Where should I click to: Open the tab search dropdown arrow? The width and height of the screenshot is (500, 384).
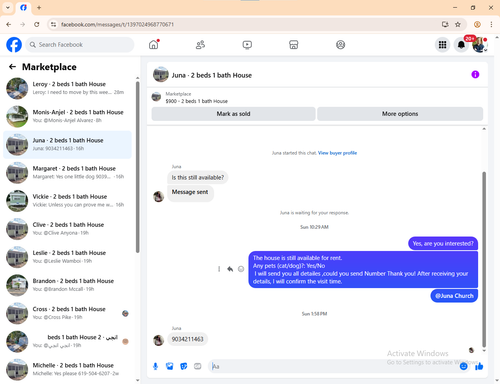pyautogui.click(x=8, y=7)
